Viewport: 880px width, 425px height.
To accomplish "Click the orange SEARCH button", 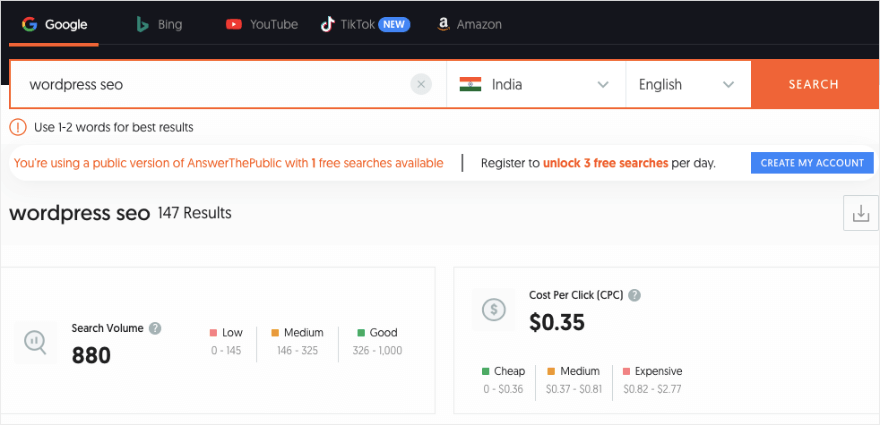I will (x=814, y=85).
